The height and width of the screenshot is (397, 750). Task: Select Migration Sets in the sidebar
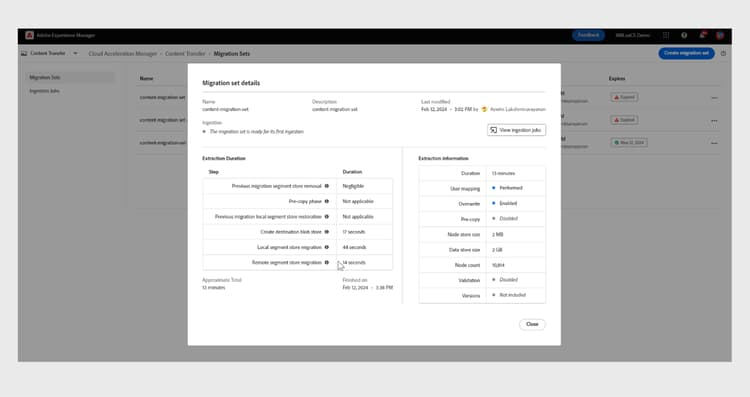tap(70, 77)
